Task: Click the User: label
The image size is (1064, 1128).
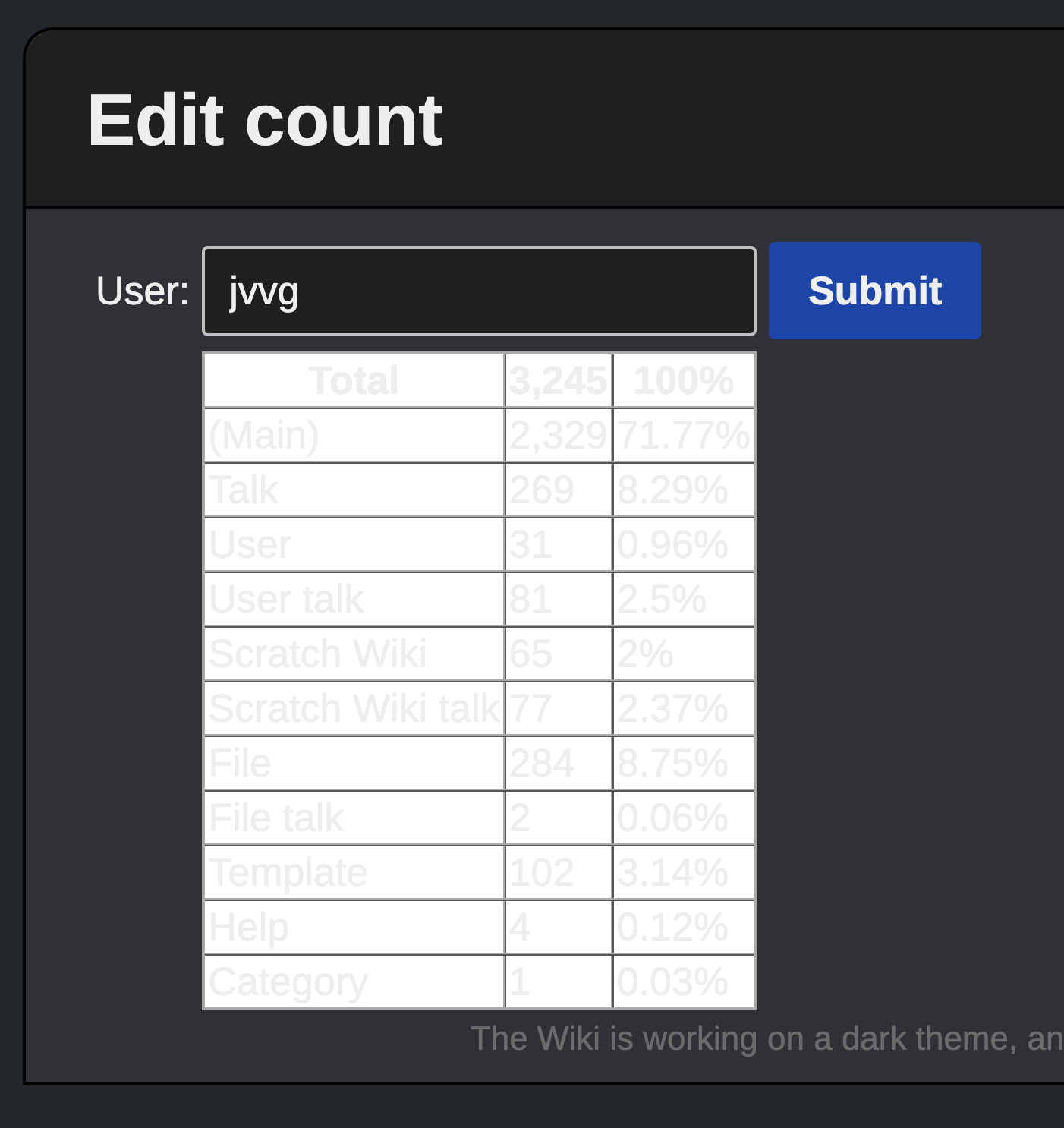Action: pyautogui.click(x=143, y=291)
